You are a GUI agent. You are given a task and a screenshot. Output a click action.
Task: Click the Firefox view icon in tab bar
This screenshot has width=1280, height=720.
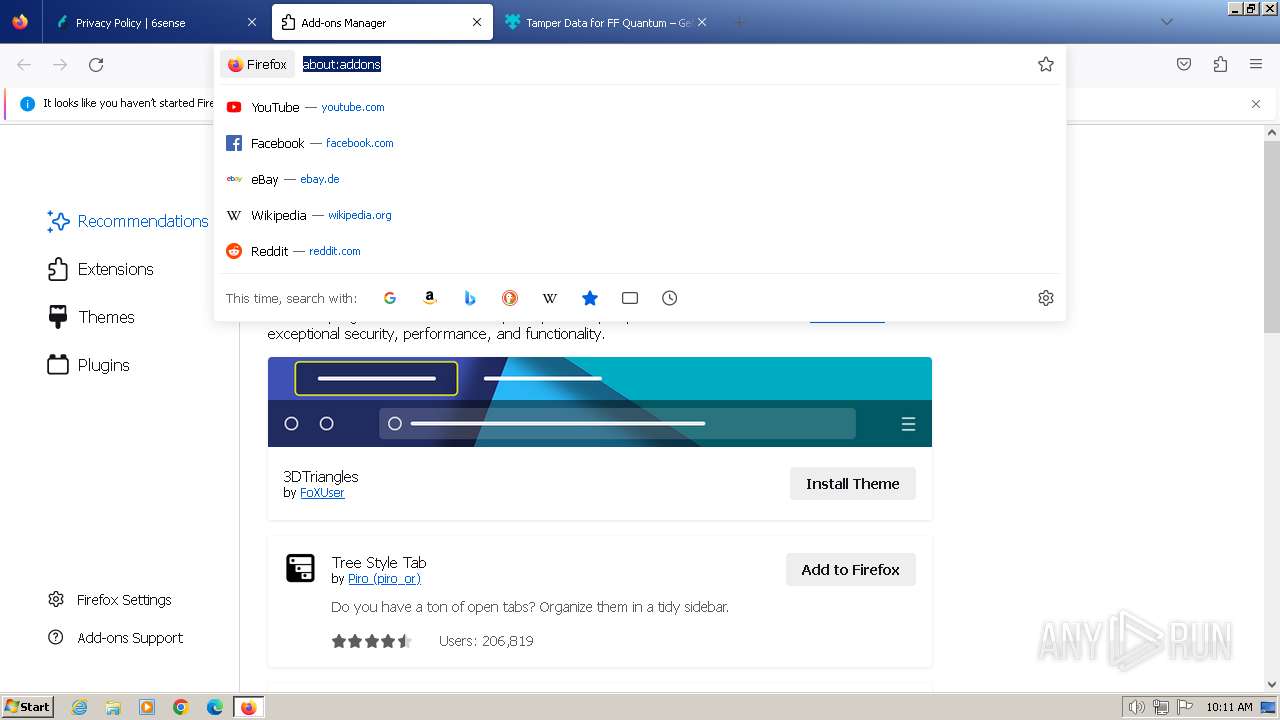(x=20, y=22)
